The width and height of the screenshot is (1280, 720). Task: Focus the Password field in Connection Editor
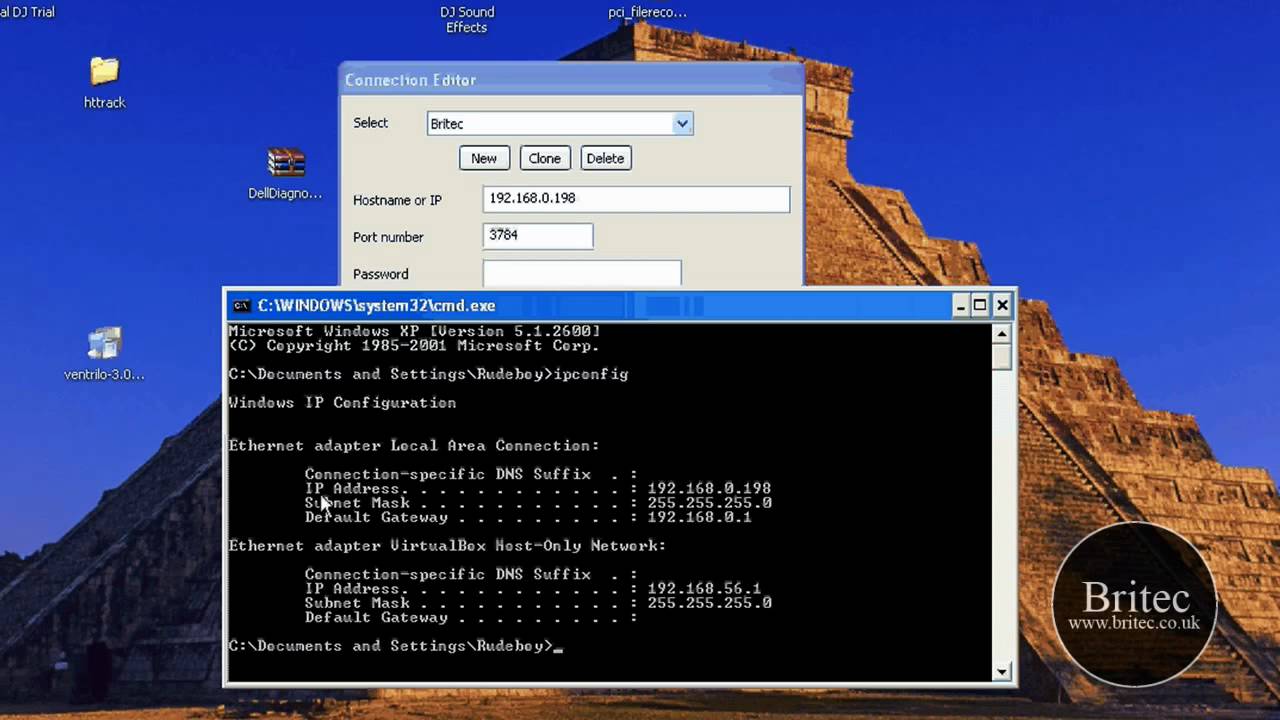pyautogui.click(x=582, y=273)
